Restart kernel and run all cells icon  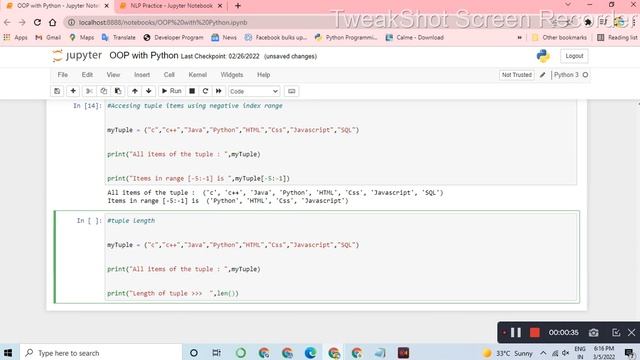coord(219,91)
